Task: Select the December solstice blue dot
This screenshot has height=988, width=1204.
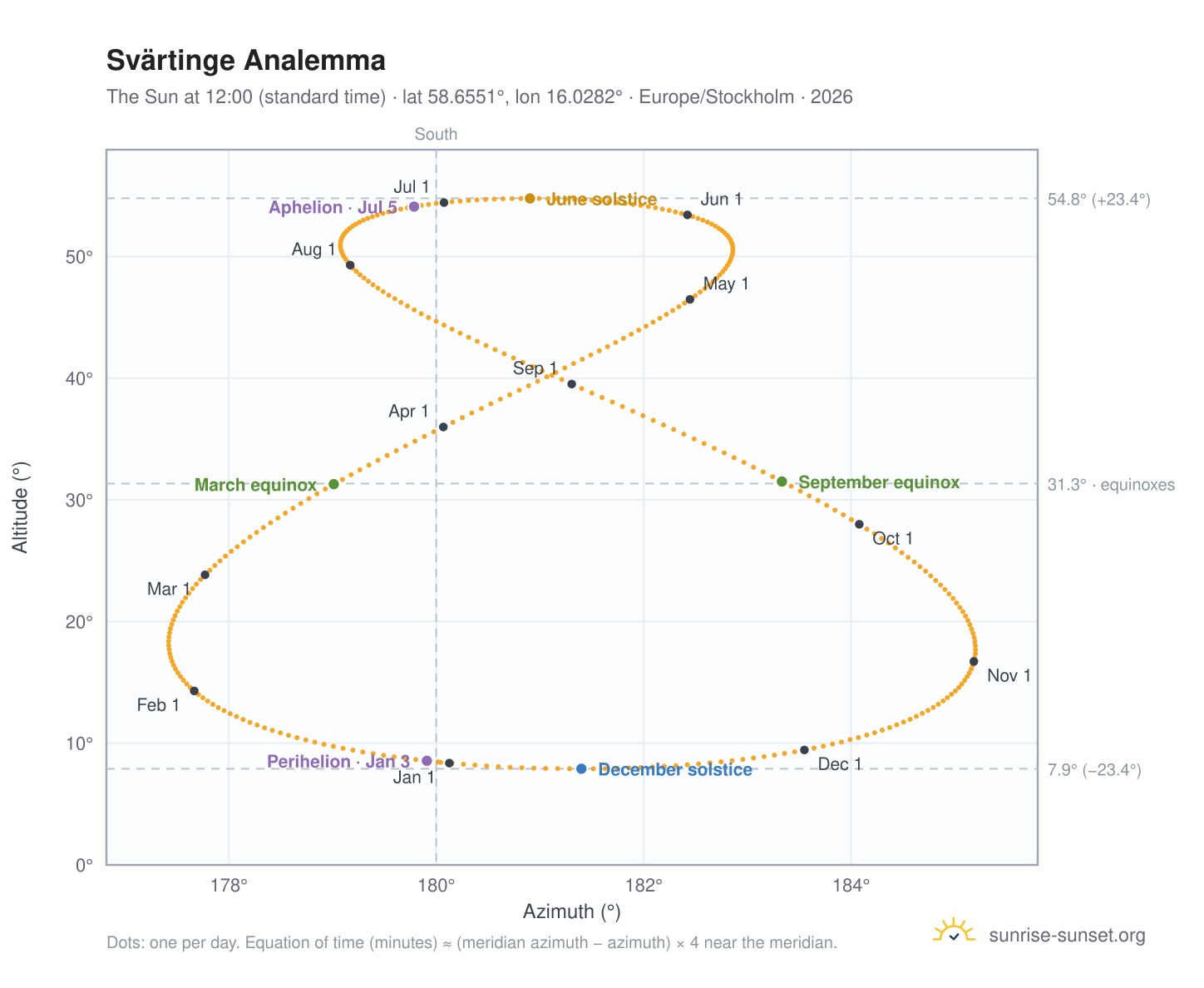Action: pos(581,769)
